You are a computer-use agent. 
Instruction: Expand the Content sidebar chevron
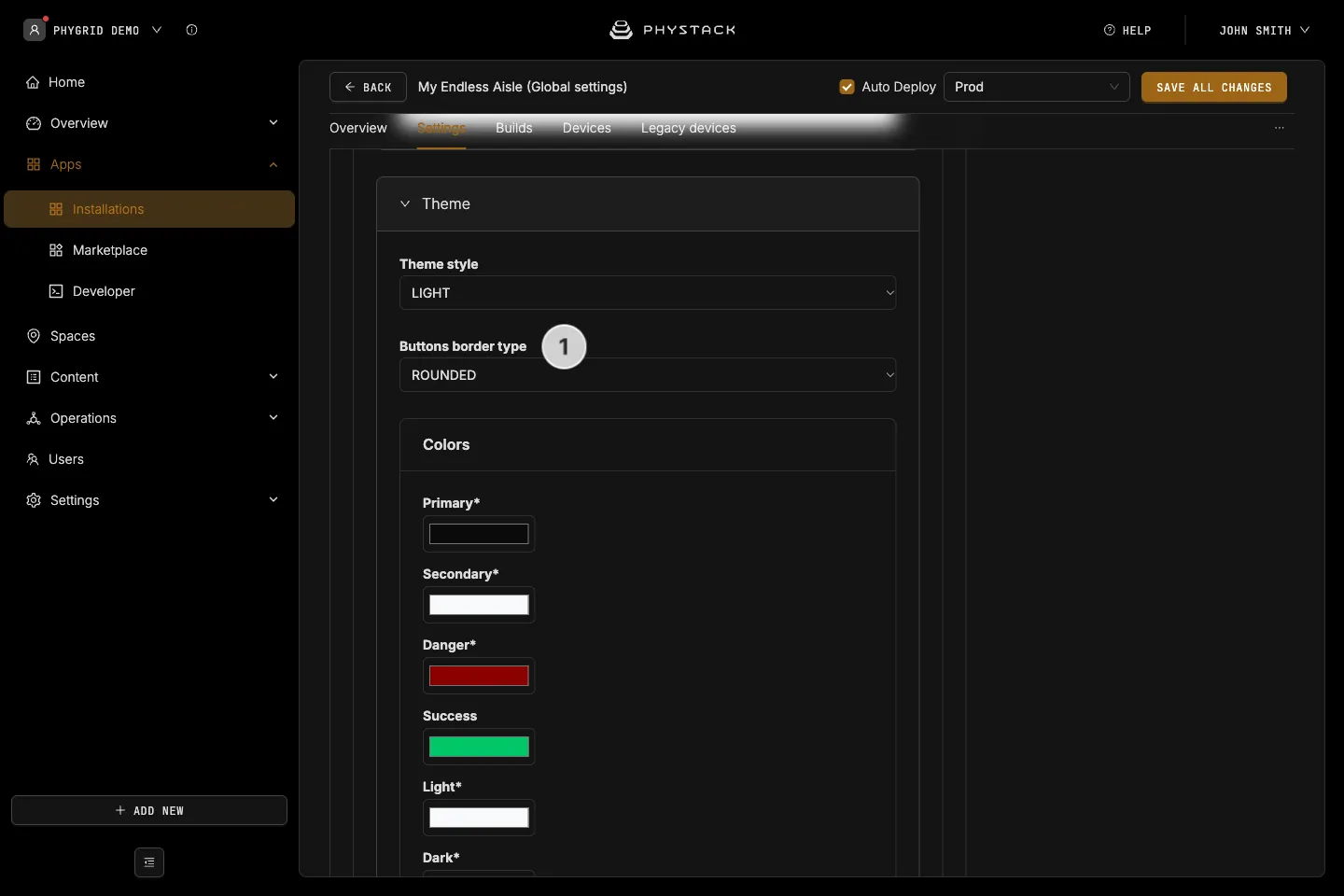(273, 376)
